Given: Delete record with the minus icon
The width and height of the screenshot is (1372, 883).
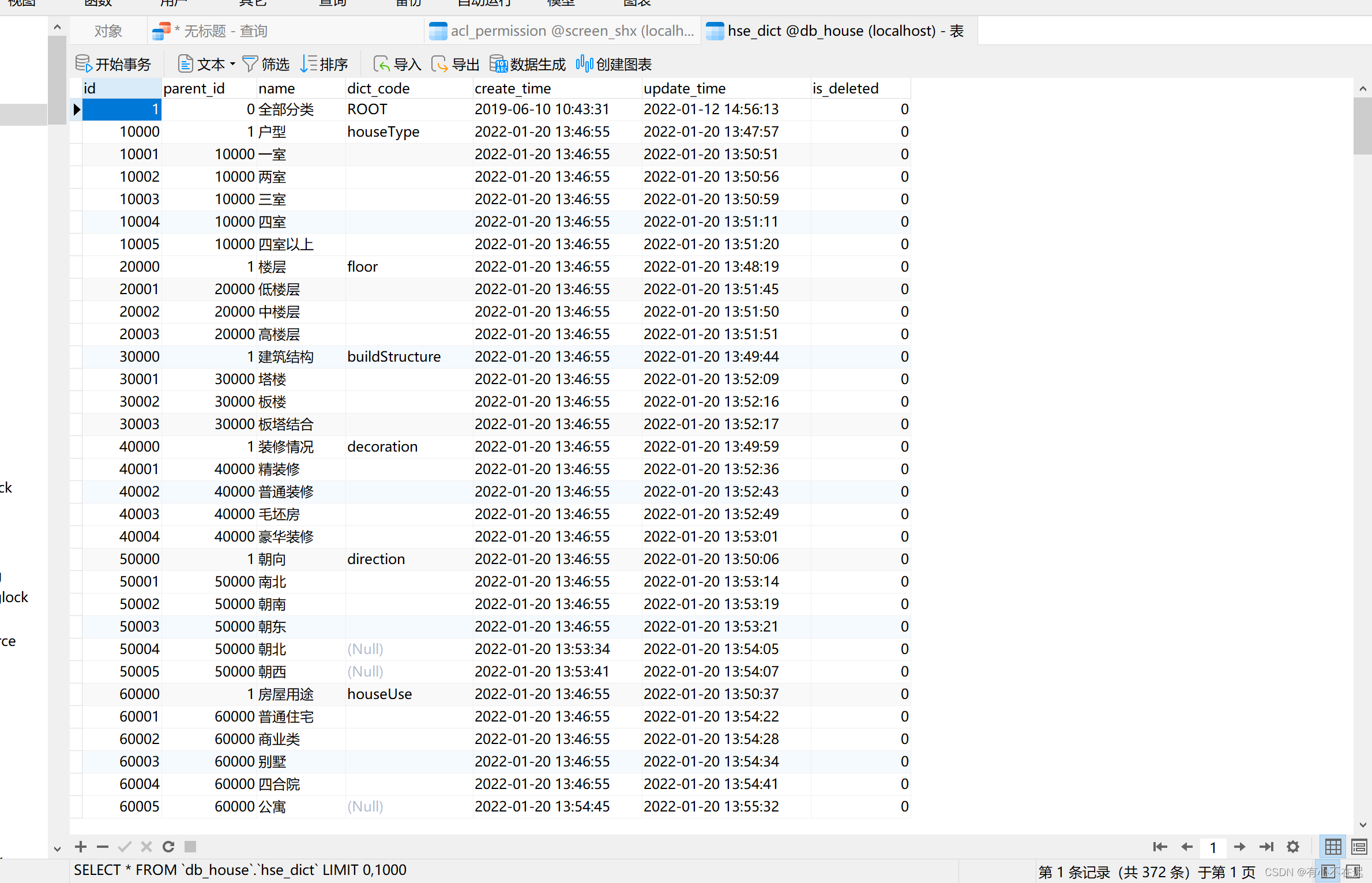Looking at the screenshot, I should 103,846.
